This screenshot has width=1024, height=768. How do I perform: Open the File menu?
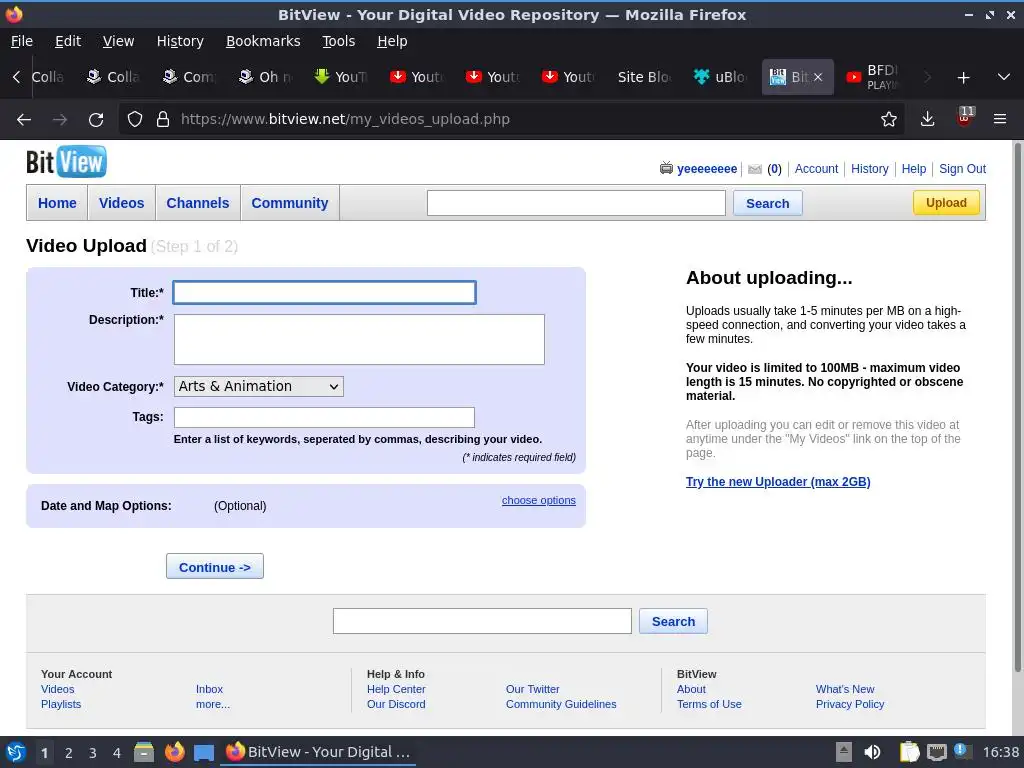tap(22, 41)
